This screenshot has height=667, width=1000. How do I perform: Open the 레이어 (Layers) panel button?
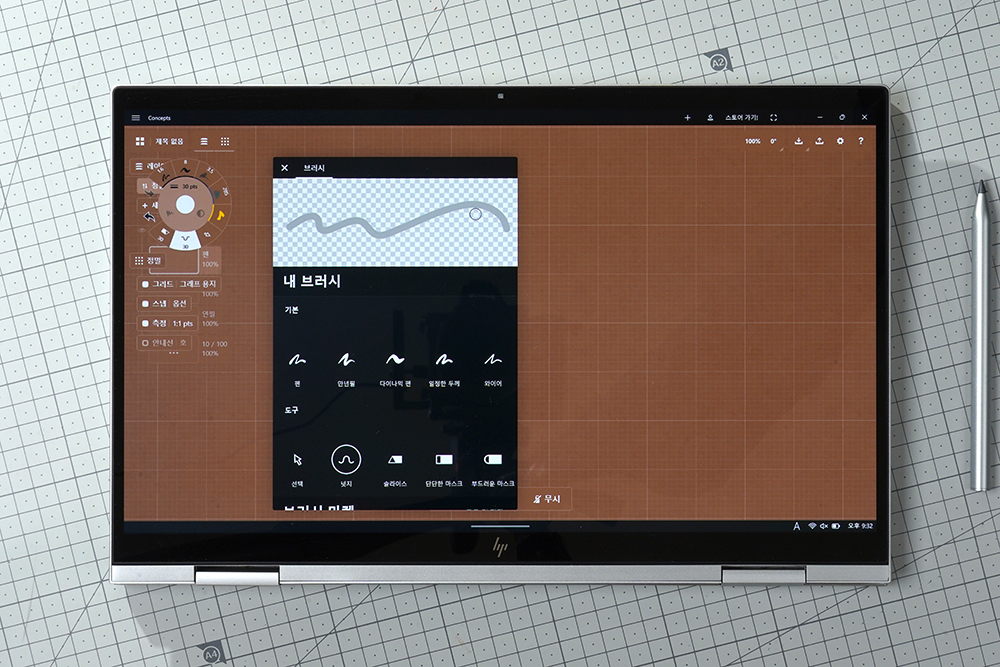[147, 166]
